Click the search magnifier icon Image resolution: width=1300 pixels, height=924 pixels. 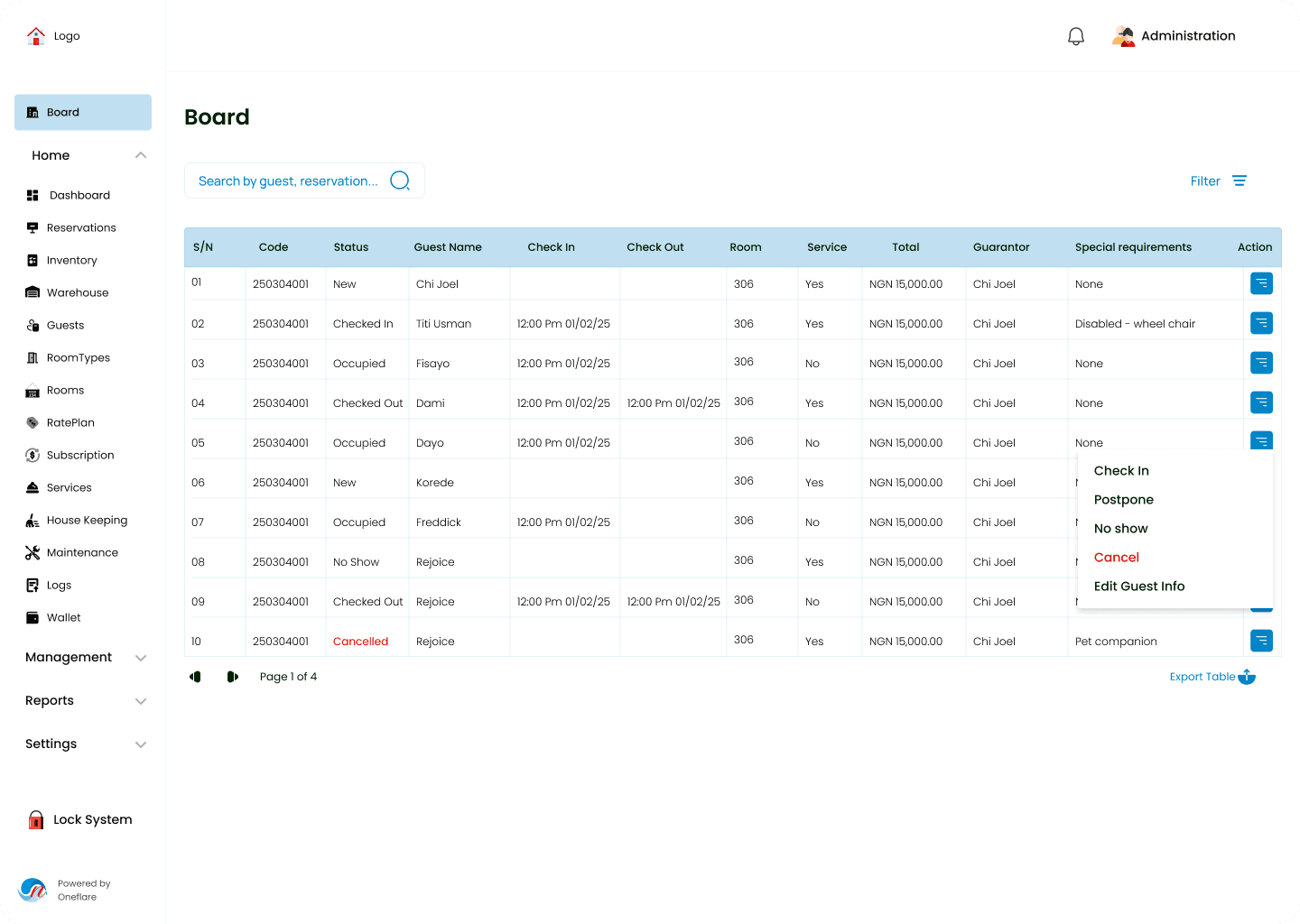click(x=400, y=180)
